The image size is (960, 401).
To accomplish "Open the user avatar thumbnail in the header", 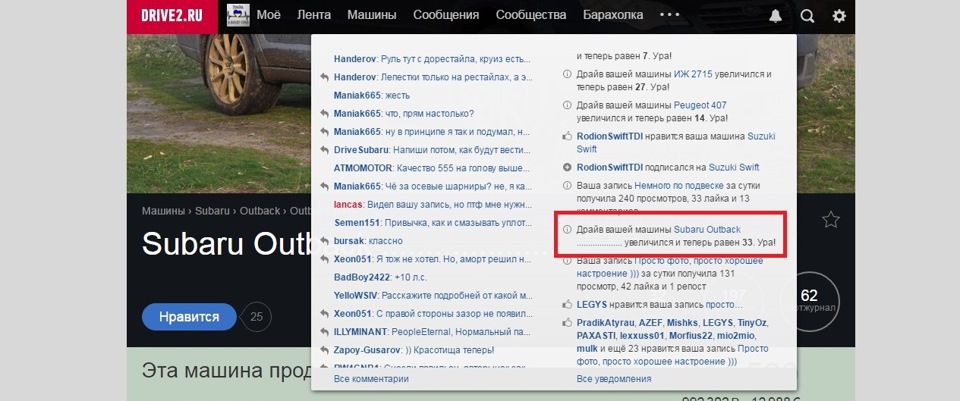I will click(x=238, y=15).
